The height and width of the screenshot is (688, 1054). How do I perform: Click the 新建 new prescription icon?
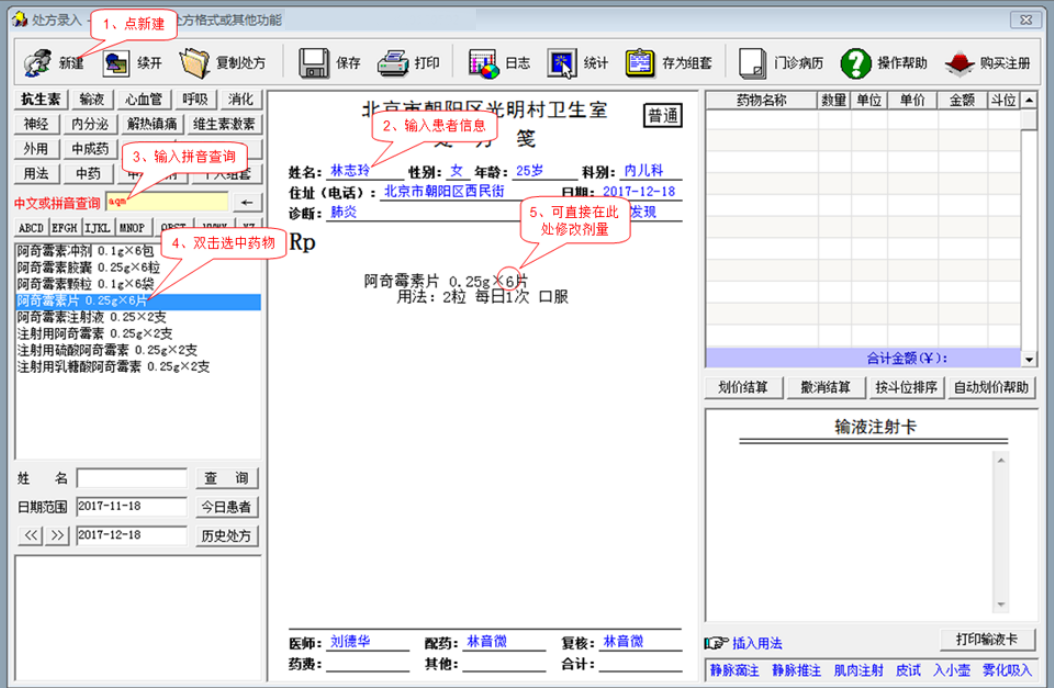point(38,63)
